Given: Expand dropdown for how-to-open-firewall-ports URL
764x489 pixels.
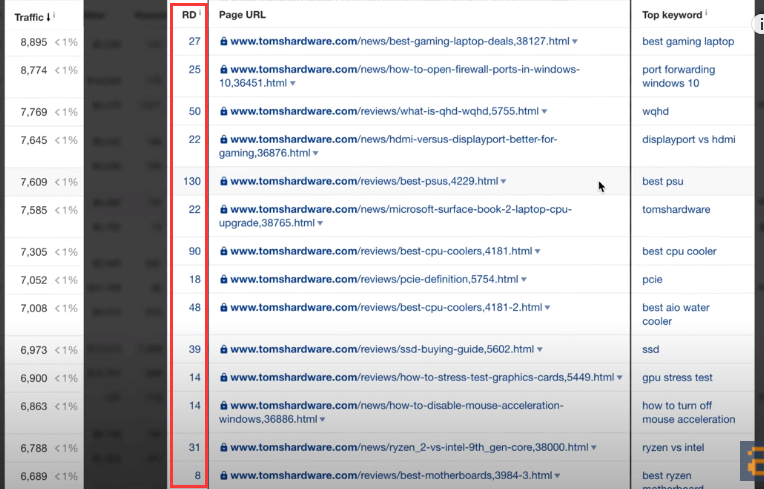Looking at the screenshot, I should coord(292,84).
